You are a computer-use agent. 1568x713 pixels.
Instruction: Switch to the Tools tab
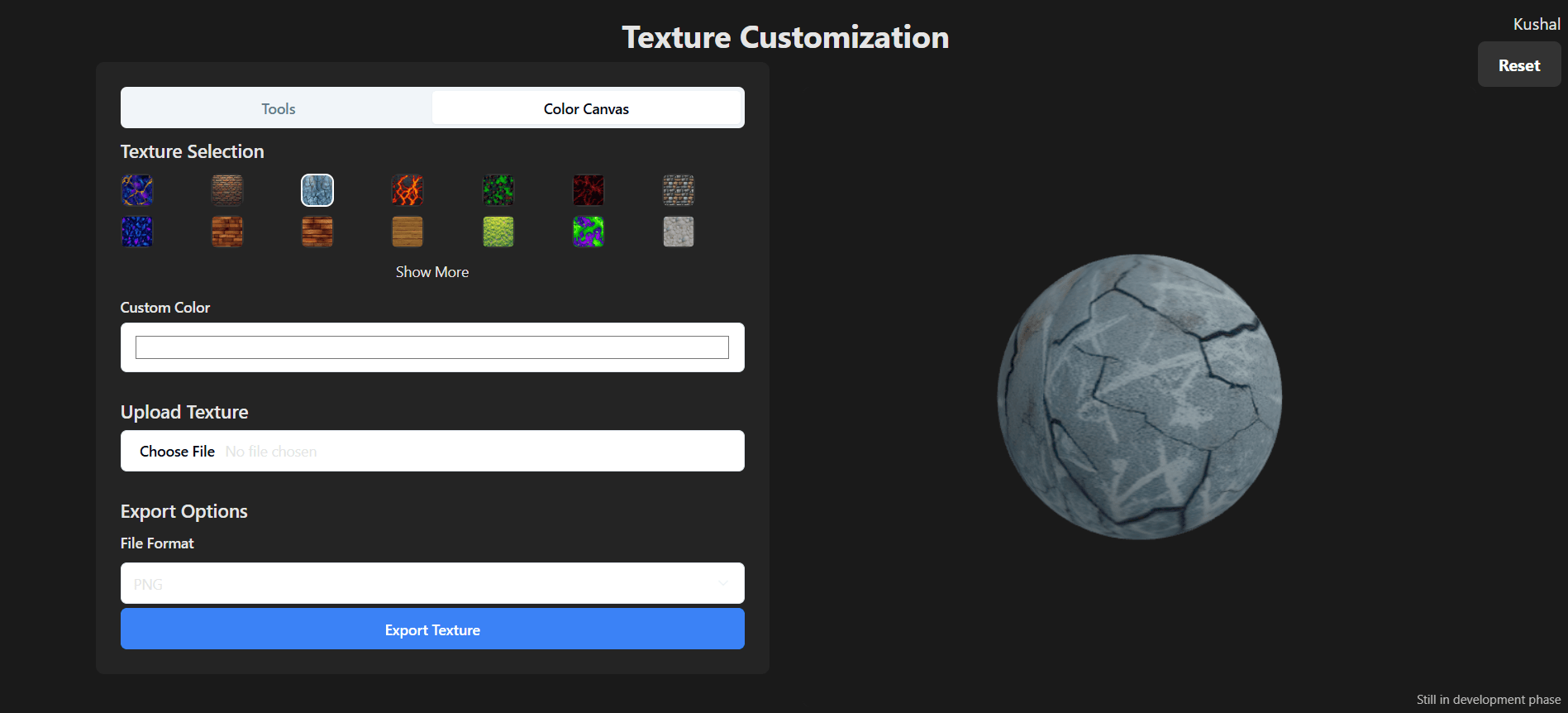(x=278, y=109)
